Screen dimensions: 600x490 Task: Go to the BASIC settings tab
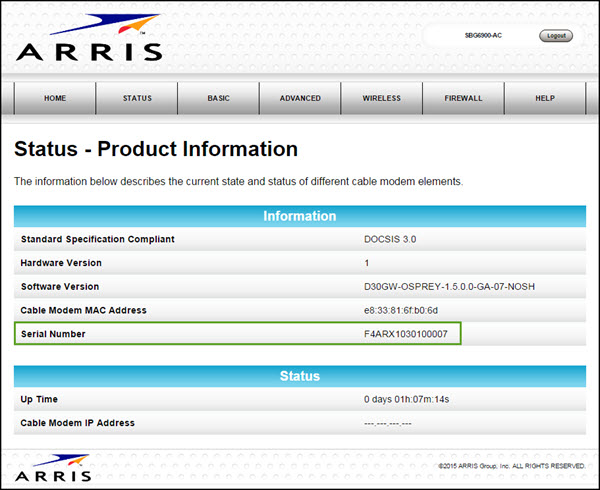tap(218, 98)
